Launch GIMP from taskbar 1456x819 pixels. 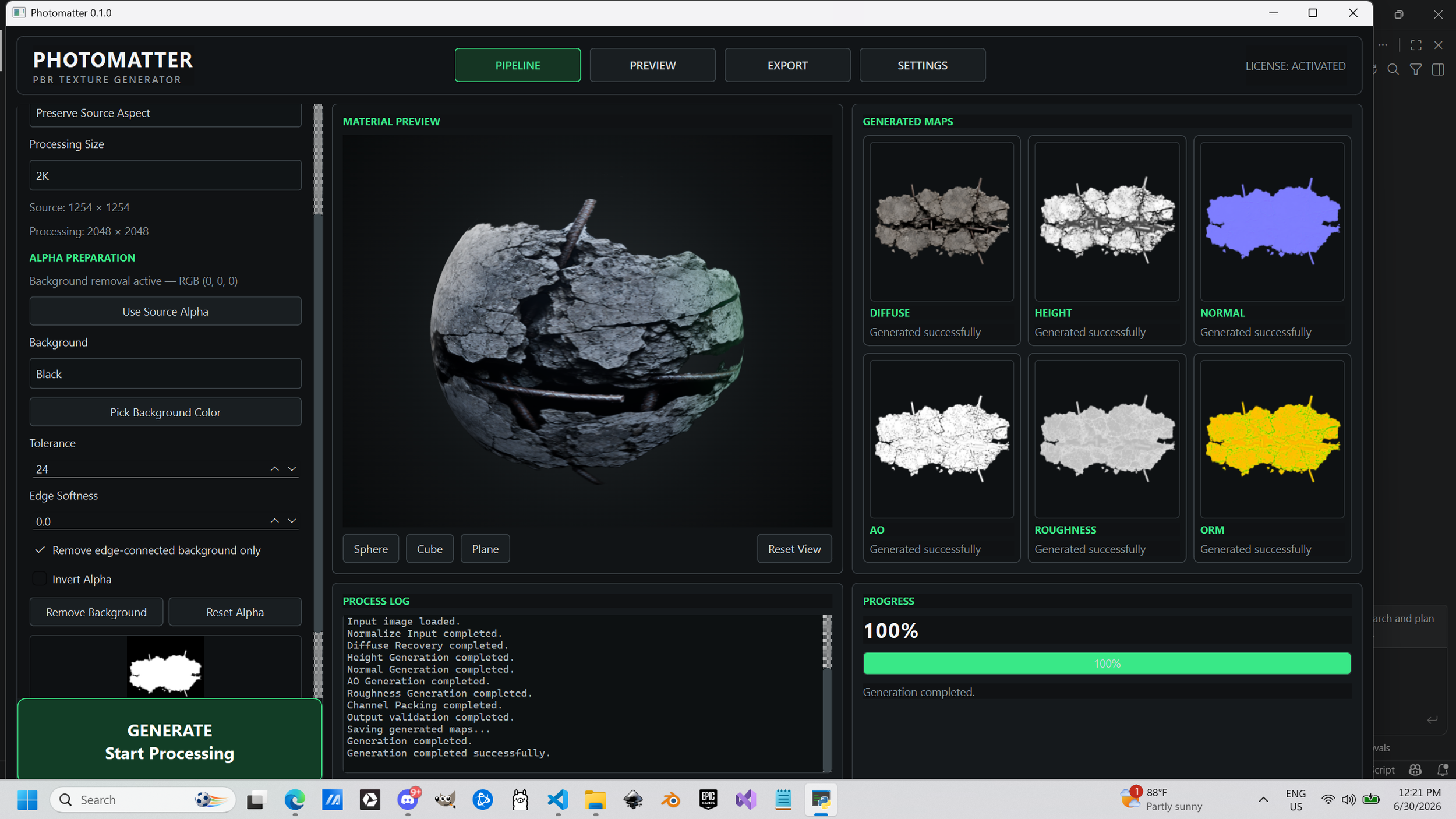coord(445,800)
